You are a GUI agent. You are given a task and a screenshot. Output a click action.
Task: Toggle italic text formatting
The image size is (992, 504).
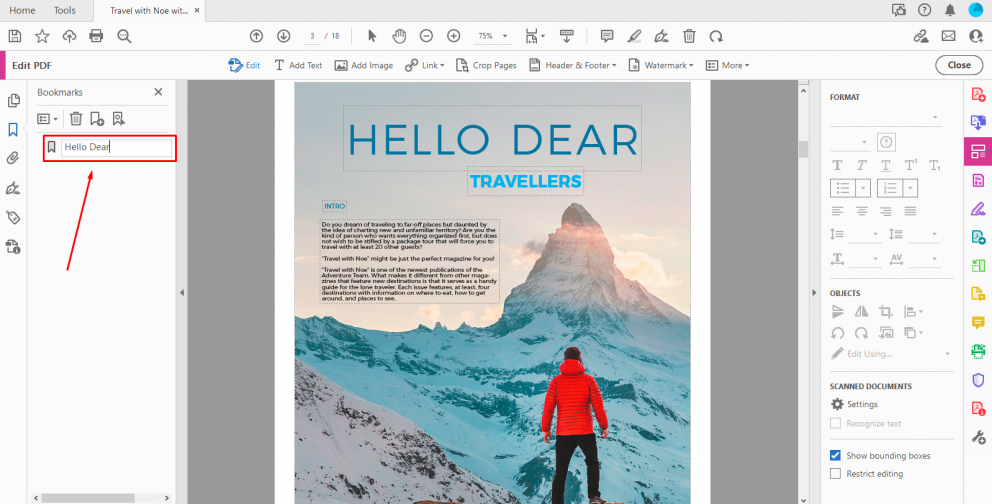(861, 165)
